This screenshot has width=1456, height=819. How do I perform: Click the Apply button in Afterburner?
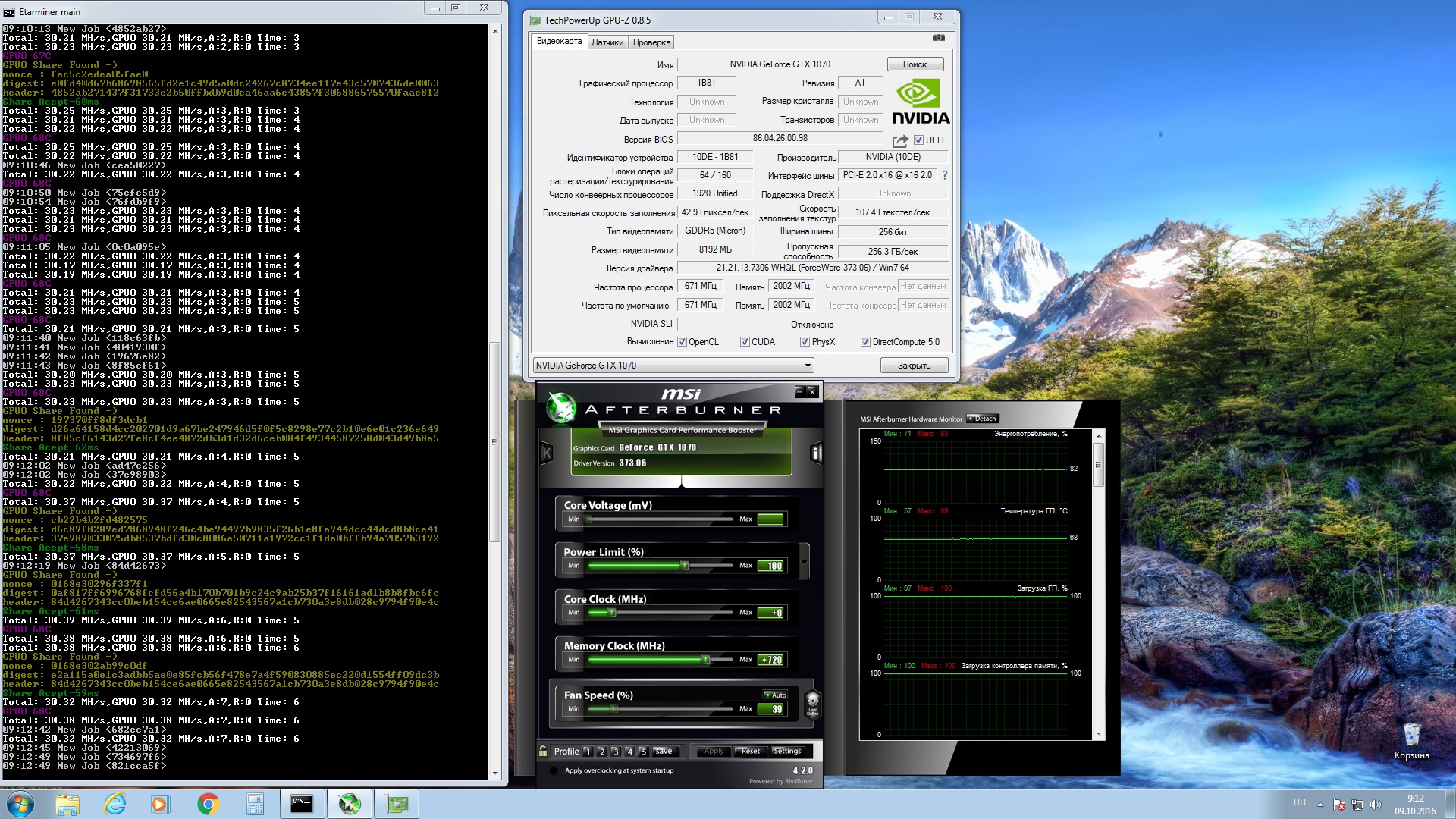click(x=714, y=752)
